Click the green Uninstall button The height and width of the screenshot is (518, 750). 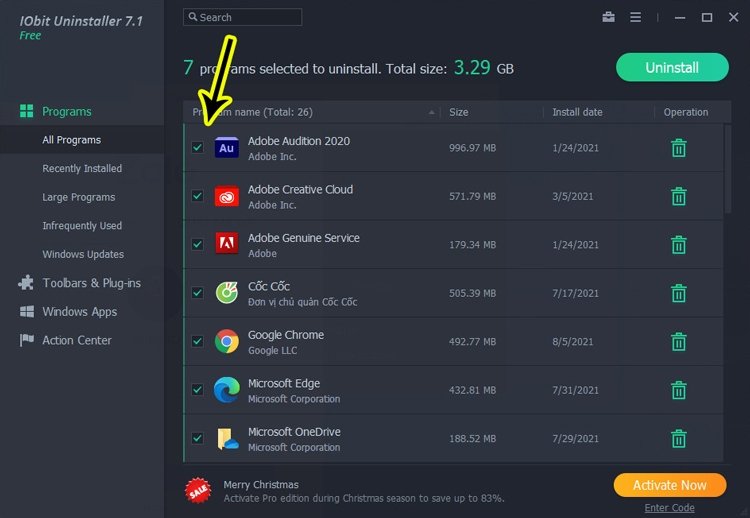[672, 67]
